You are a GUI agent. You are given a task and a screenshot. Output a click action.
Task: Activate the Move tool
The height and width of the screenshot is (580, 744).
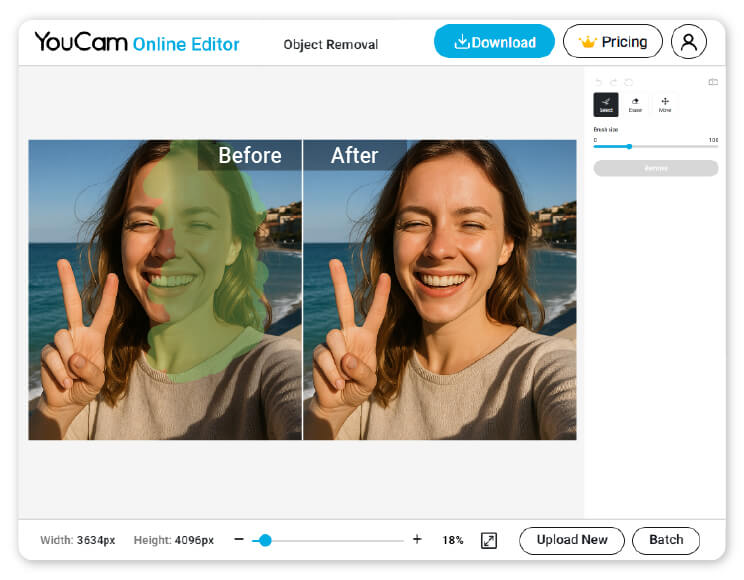click(x=665, y=104)
